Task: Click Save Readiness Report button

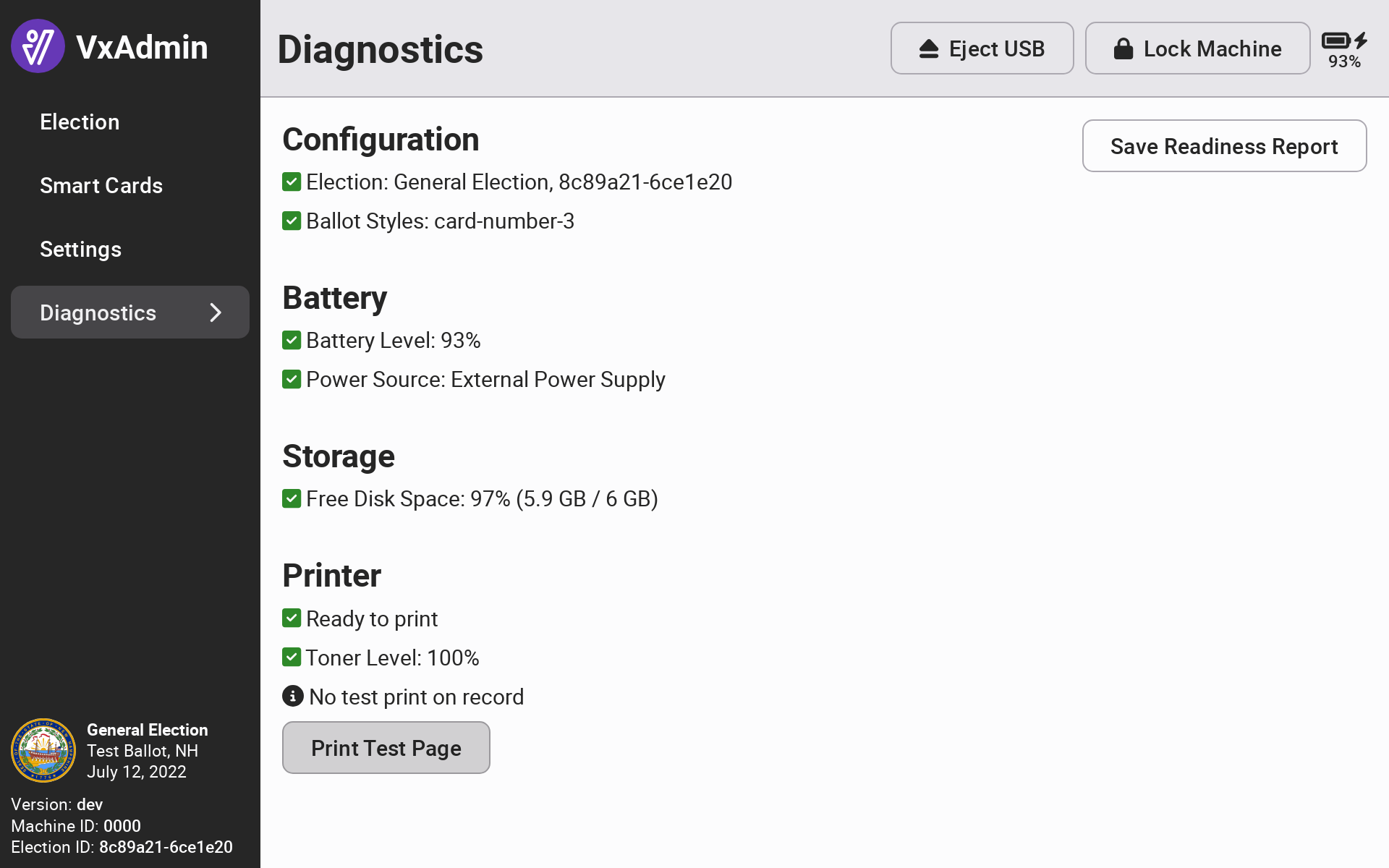Action: click(1224, 146)
